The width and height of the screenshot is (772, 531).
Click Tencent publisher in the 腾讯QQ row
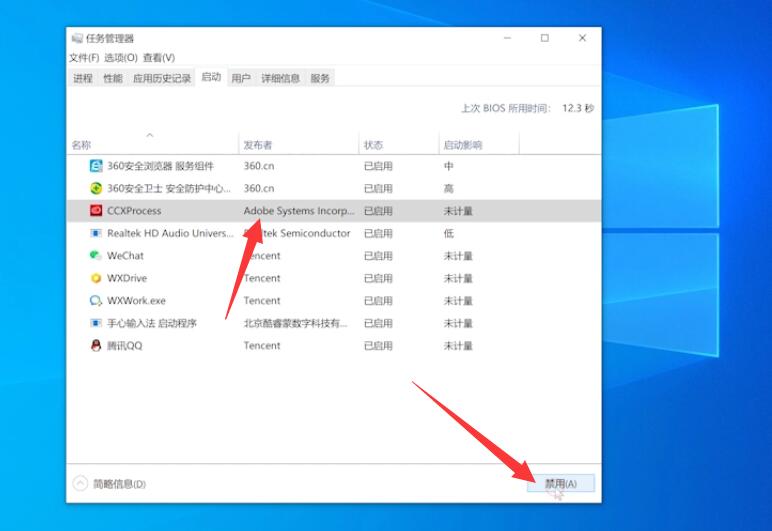(262, 345)
